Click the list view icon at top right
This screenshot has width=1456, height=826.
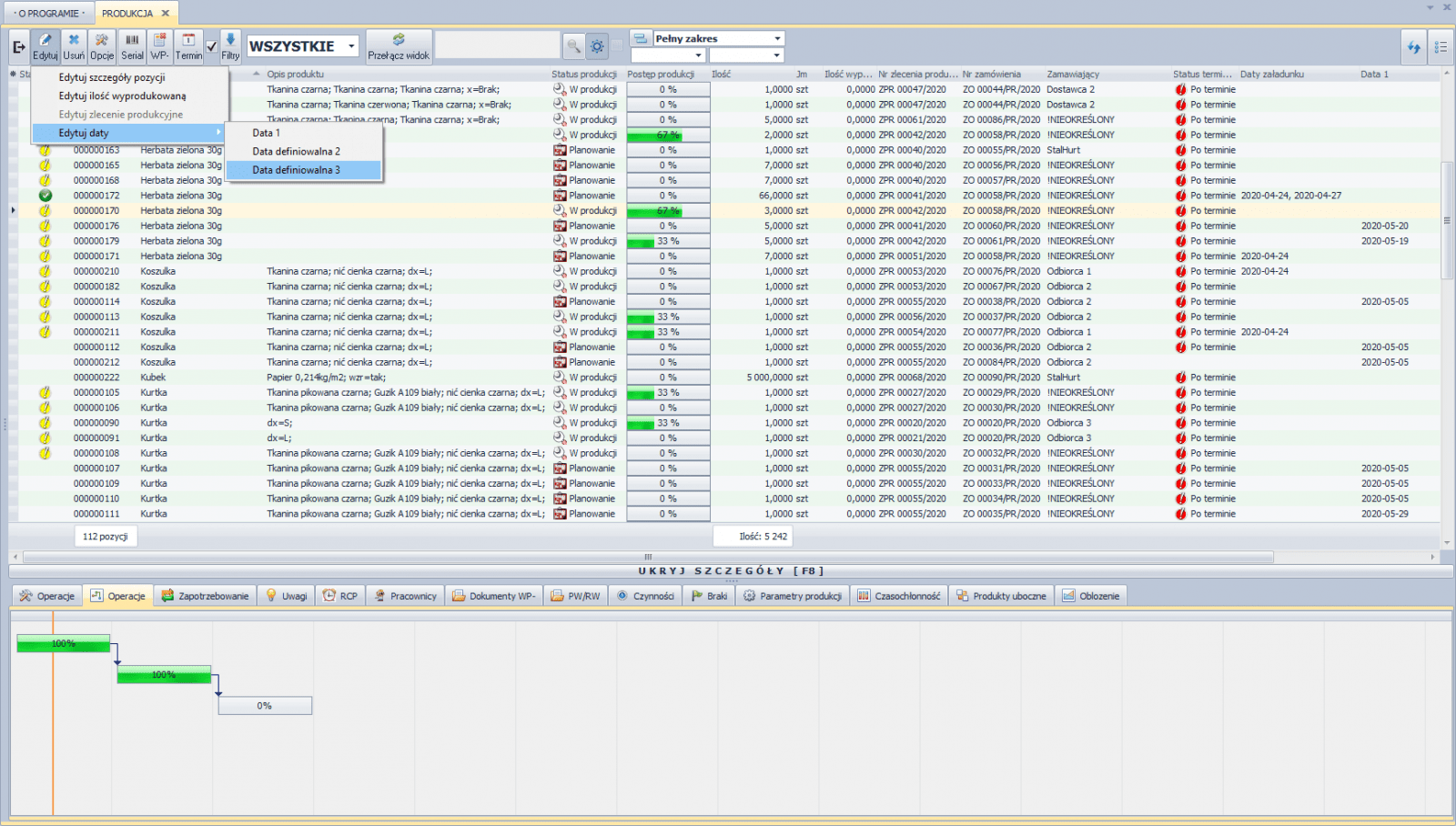click(1441, 47)
